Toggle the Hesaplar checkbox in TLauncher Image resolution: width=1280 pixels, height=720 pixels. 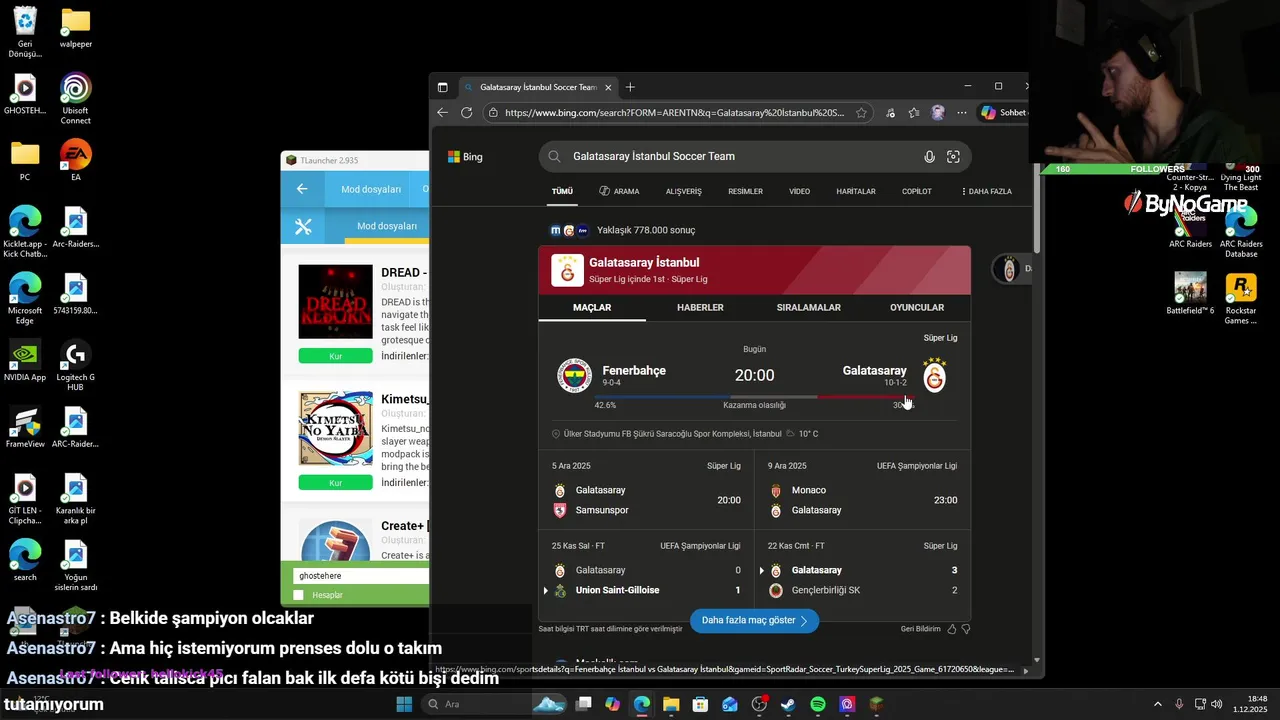point(298,595)
